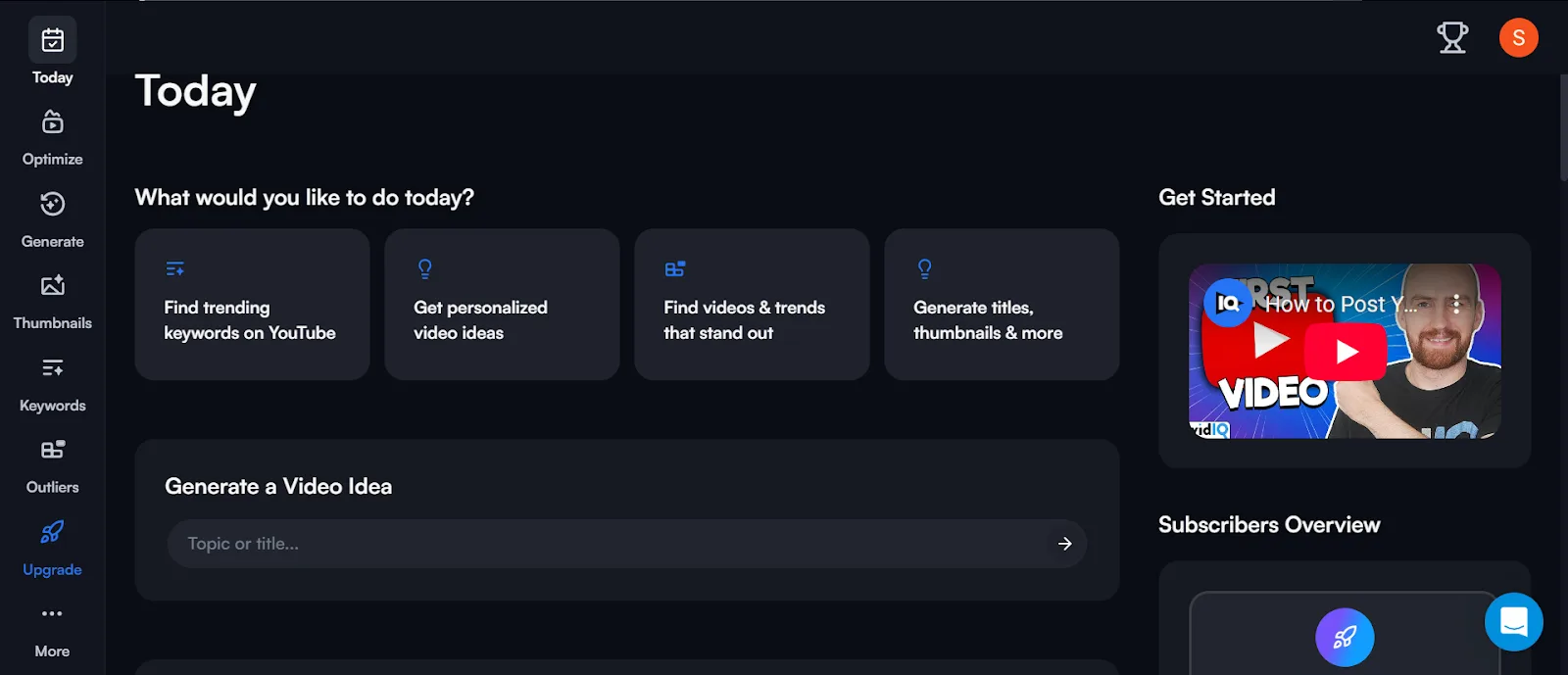Click the vidIQ channel logo on video
This screenshot has width=1568, height=675.
1227,304
